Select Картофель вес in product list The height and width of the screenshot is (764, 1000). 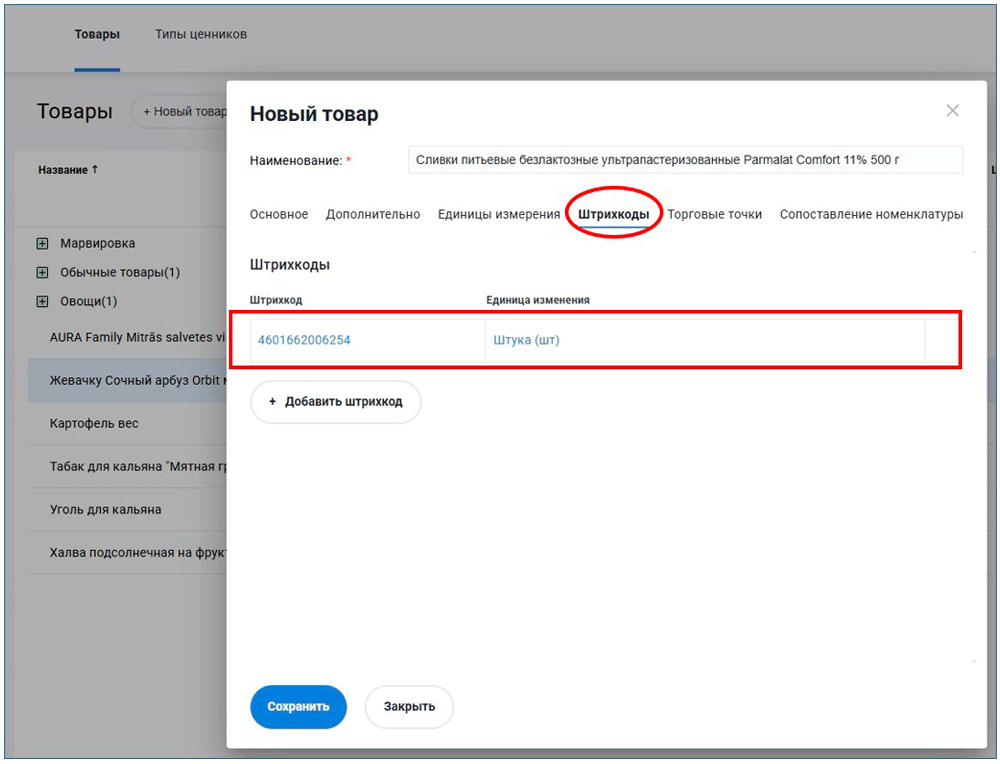click(x=94, y=423)
